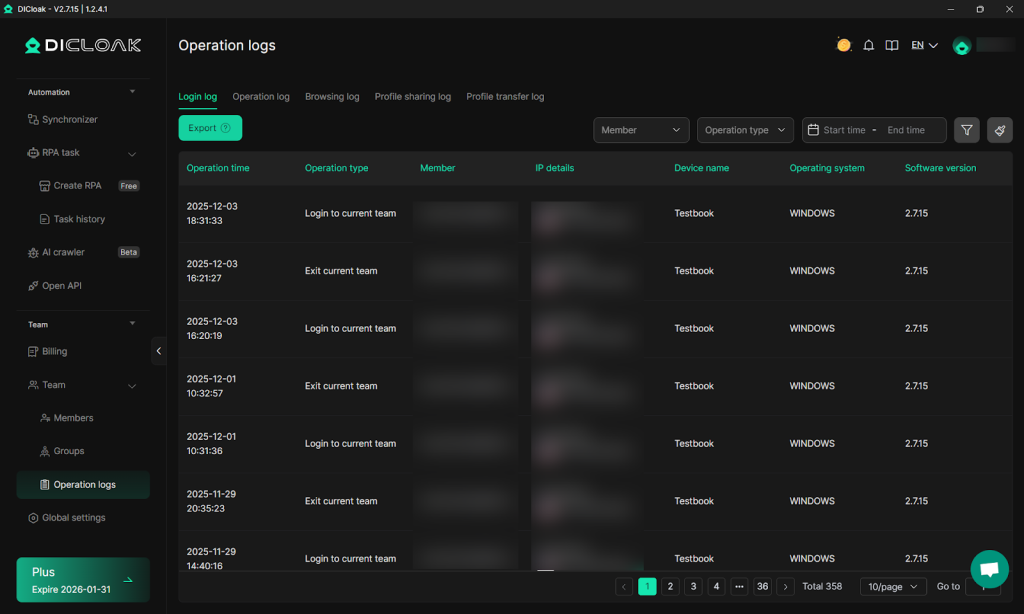Change the 10/page size dropdown
Image resolution: width=1024 pixels, height=614 pixels.
(x=893, y=587)
